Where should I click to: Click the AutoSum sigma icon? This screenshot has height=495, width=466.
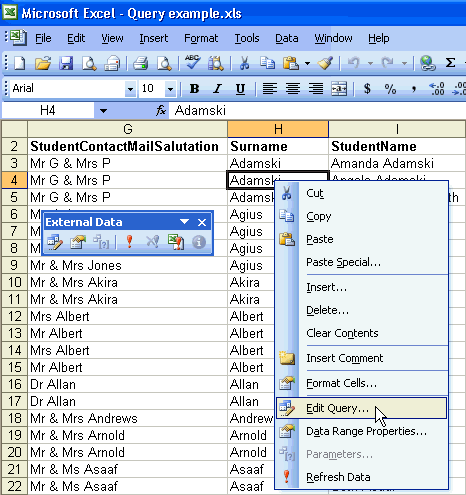point(450,63)
